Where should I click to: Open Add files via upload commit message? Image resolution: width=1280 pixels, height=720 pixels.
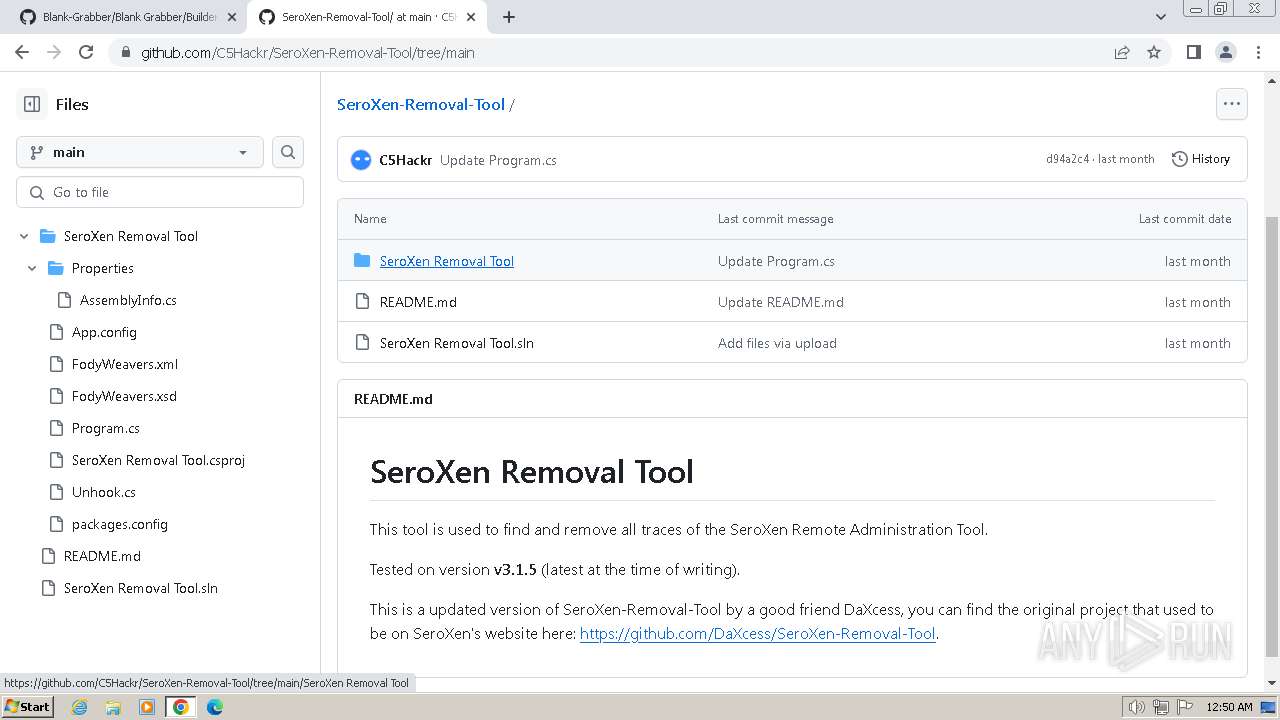point(777,343)
